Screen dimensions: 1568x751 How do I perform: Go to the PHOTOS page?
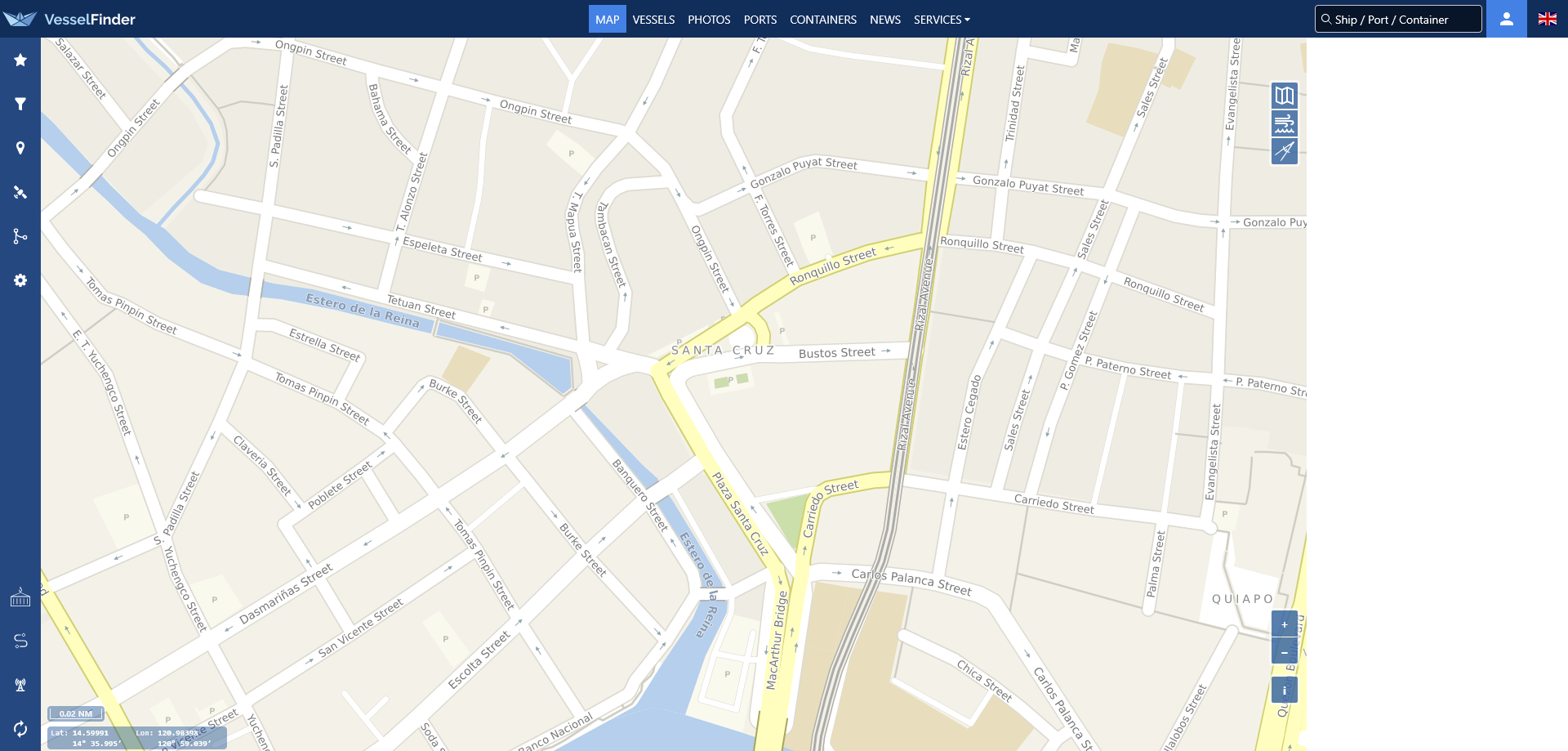[709, 20]
